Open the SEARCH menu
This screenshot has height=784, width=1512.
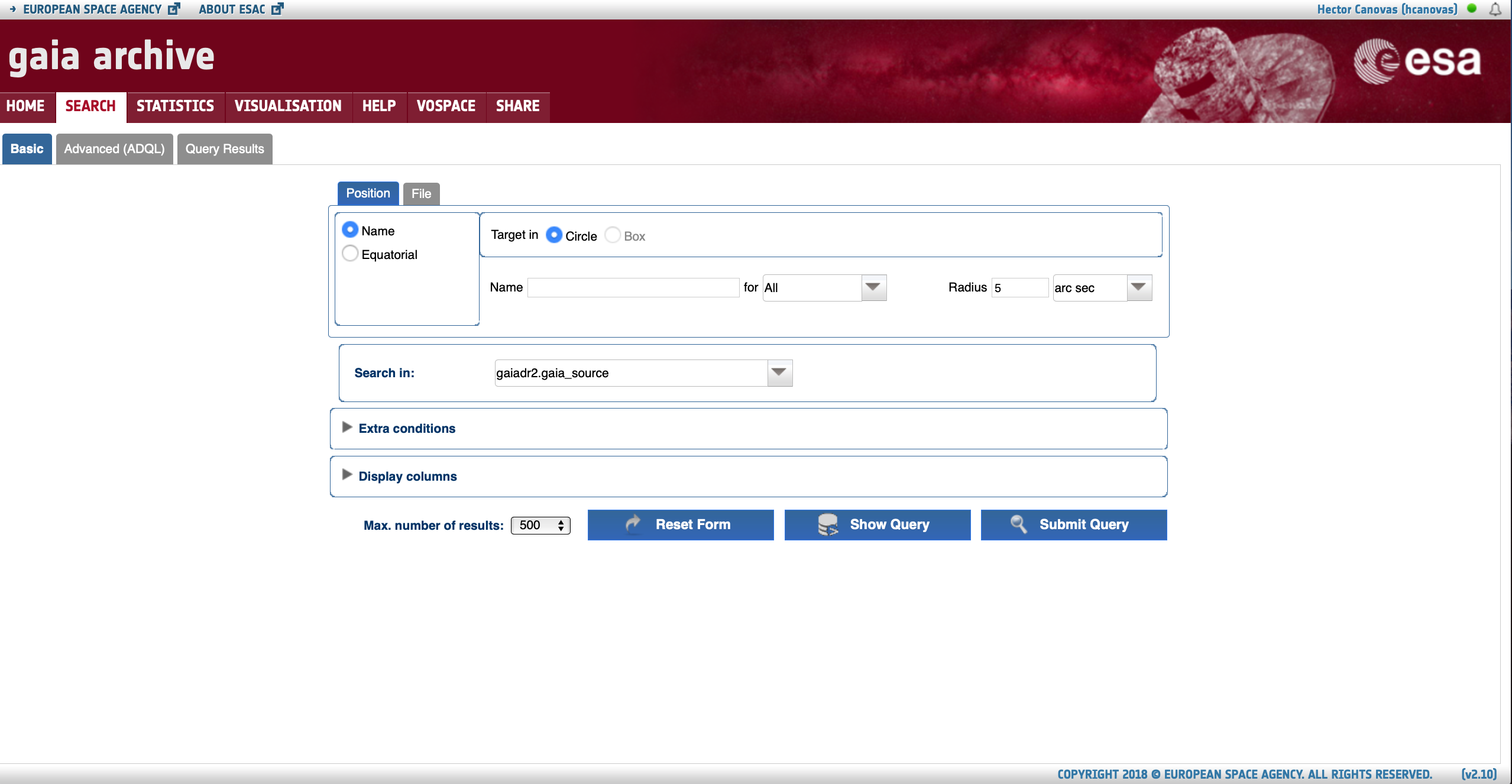coord(90,106)
